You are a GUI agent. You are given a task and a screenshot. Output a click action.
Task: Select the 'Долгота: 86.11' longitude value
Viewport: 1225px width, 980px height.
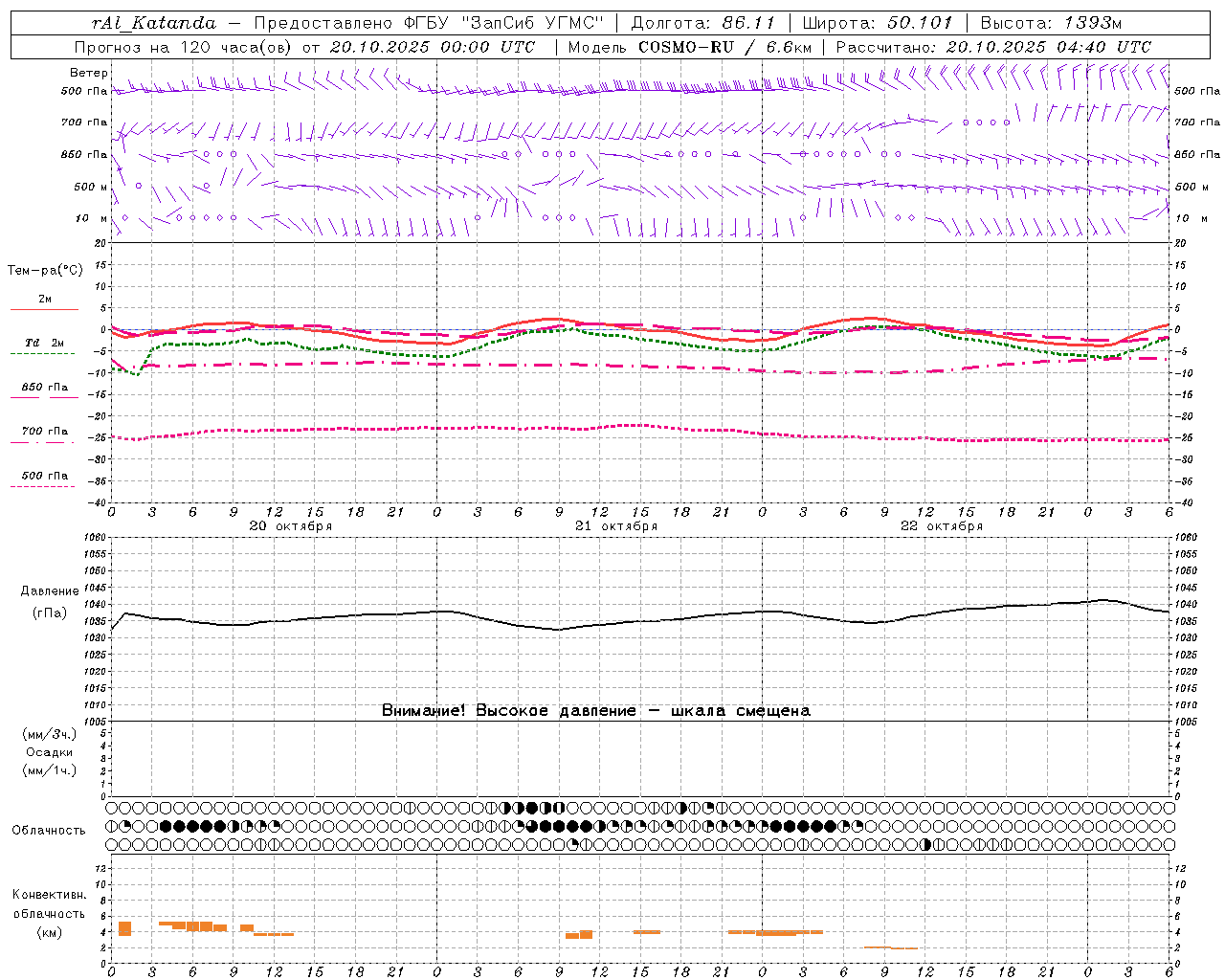click(x=703, y=23)
